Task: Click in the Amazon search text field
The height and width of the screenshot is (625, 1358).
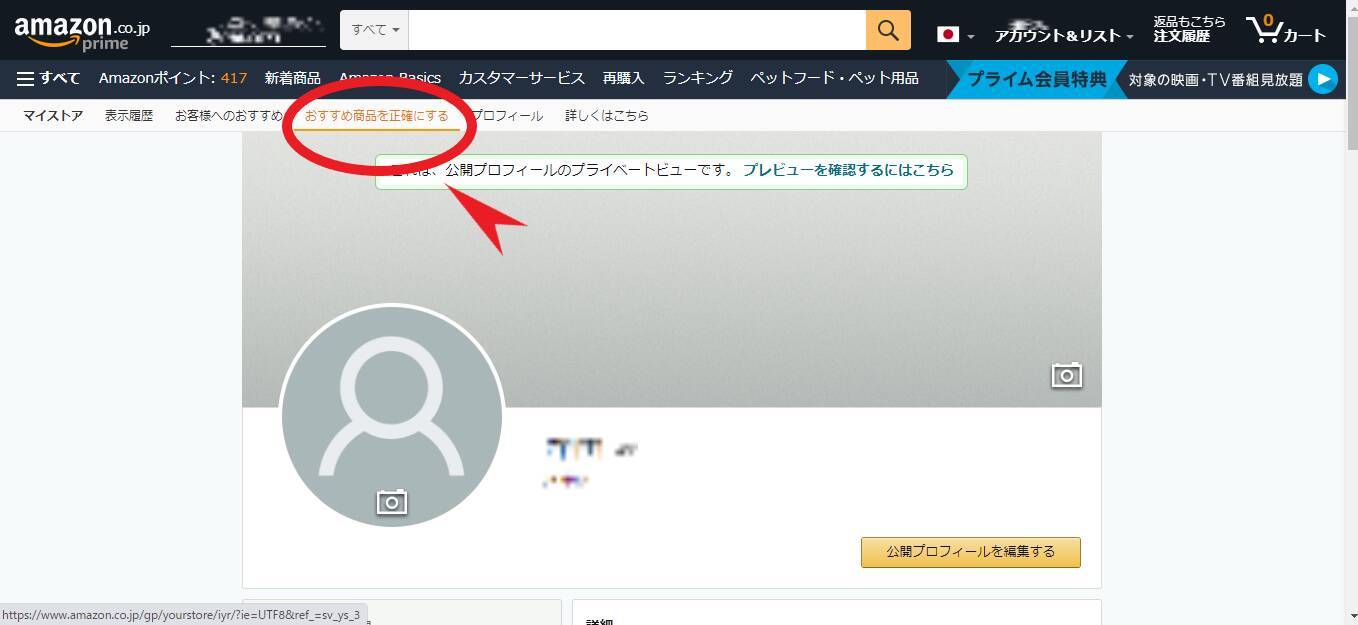Action: (x=636, y=30)
